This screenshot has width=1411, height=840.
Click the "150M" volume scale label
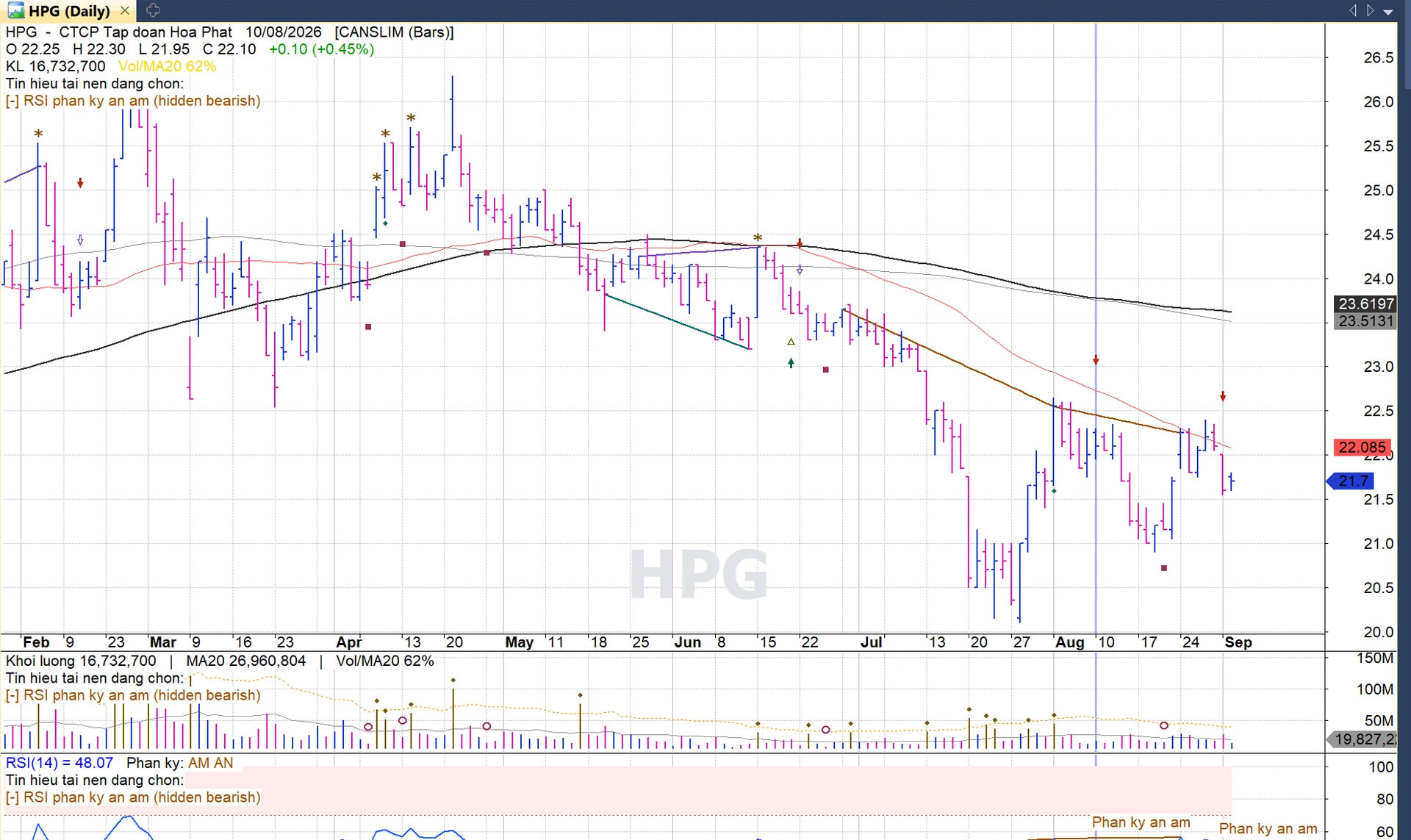pos(1375,658)
